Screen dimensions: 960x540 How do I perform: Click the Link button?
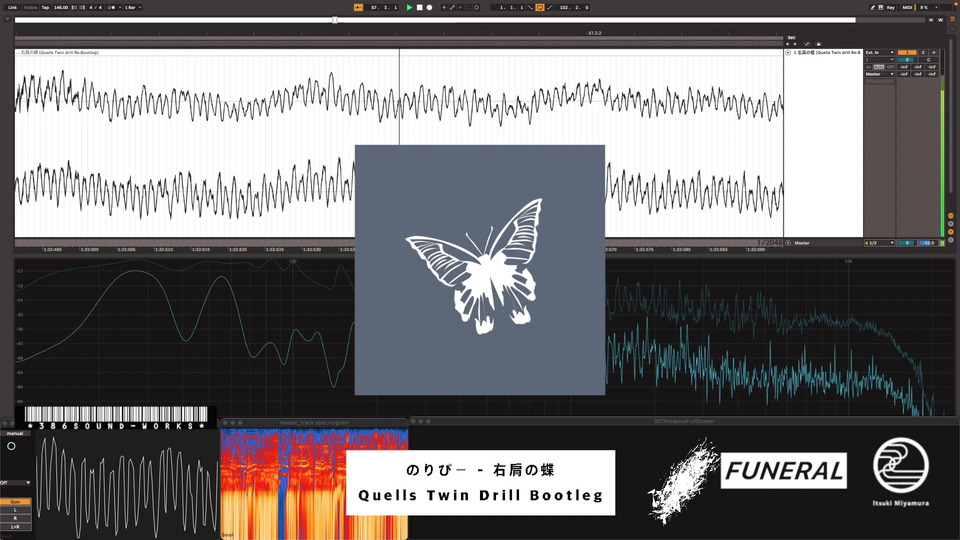click(12, 7)
